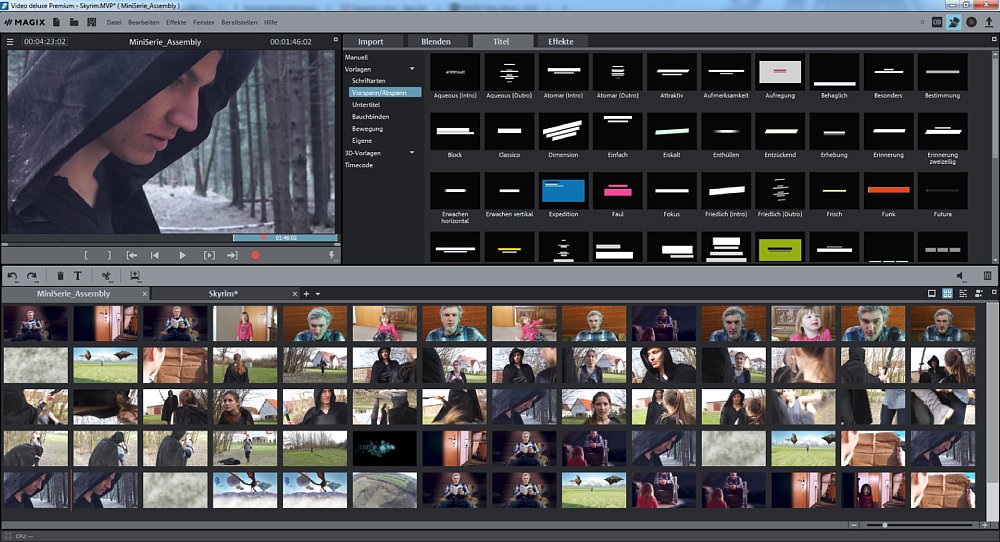Click the zoom slider at bottom right
Screen dimensions: 1000x542
point(884,525)
